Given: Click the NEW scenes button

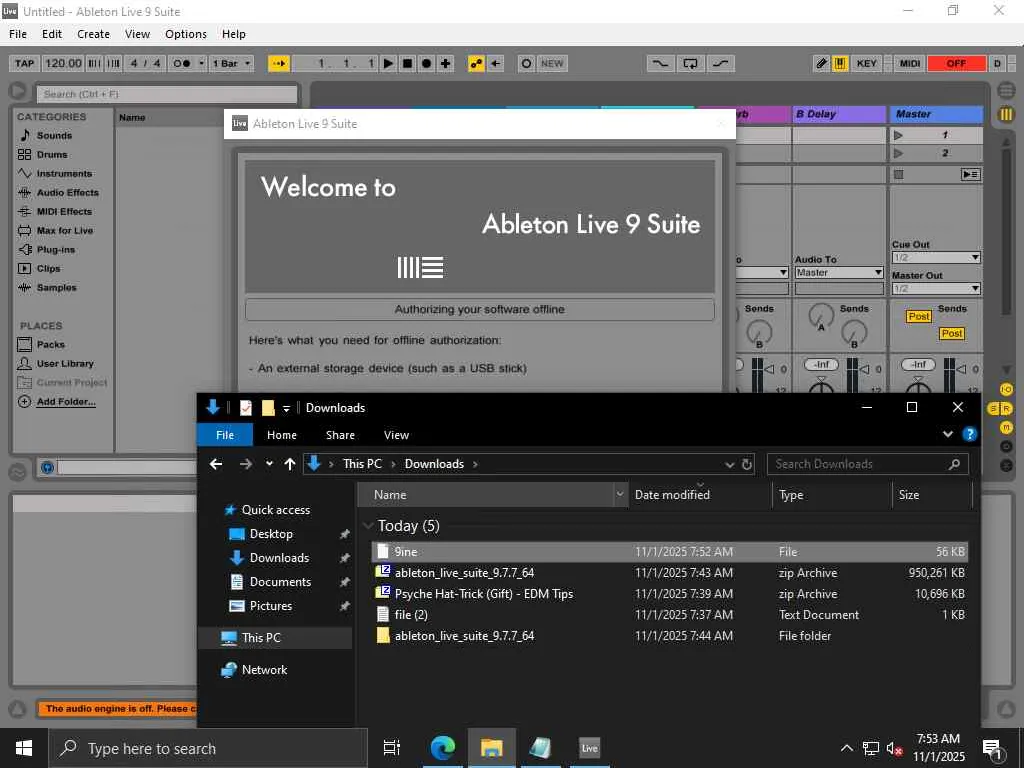Looking at the screenshot, I should point(552,63).
